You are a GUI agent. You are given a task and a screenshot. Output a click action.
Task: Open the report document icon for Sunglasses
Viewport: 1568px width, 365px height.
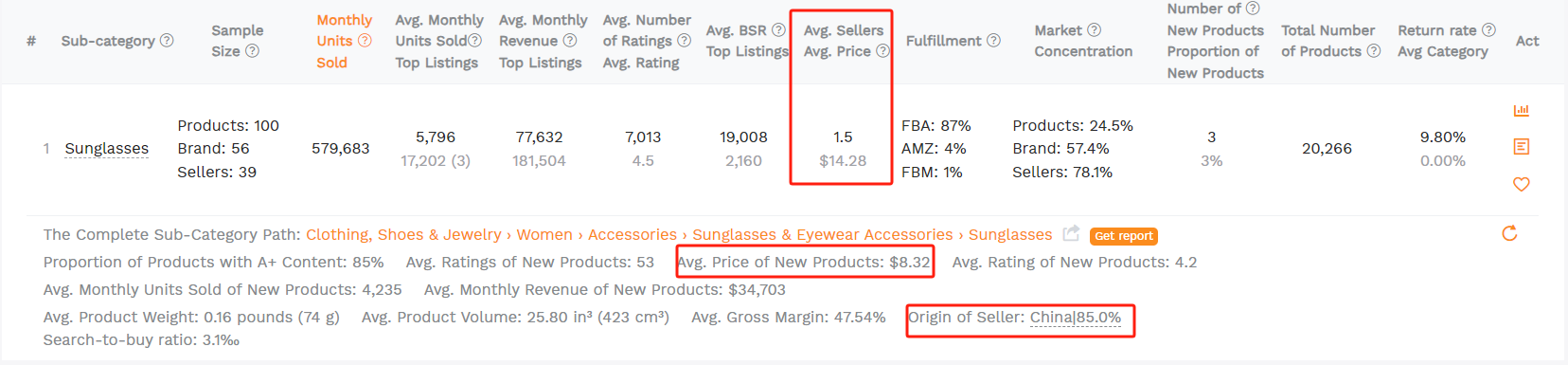[1521, 147]
